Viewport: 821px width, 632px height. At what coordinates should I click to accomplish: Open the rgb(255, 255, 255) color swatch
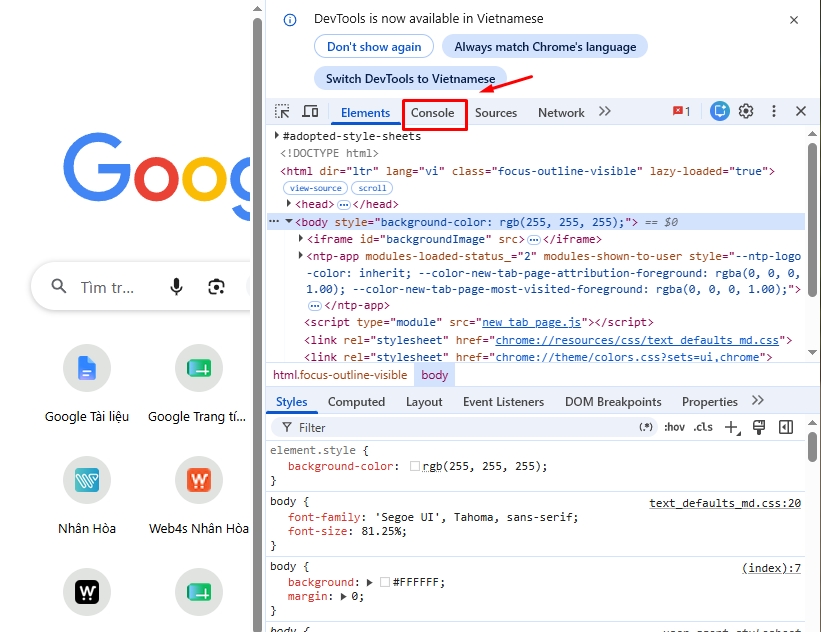click(415, 466)
